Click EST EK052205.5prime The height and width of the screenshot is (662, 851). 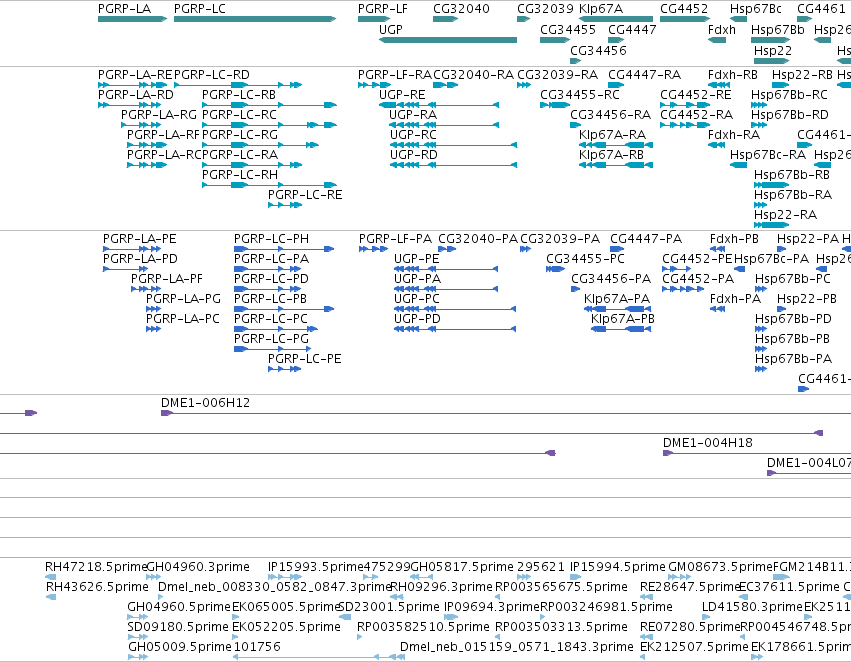point(286,627)
